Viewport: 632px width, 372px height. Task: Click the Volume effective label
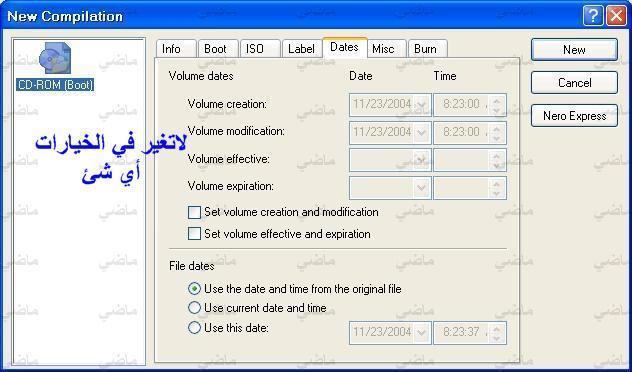pyautogui.click(x=229, y=159)
